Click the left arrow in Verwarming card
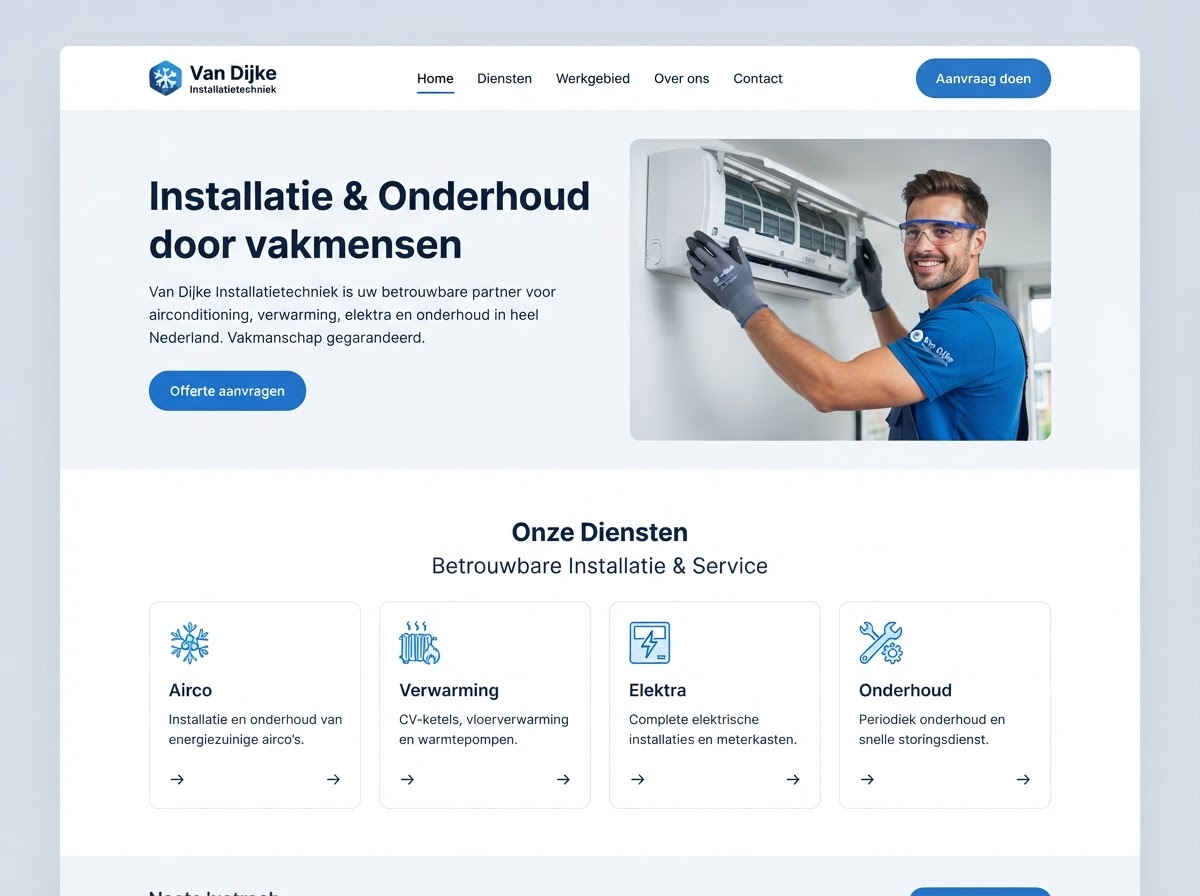Viewport: 1200px width, 896px height. (407, 780)
